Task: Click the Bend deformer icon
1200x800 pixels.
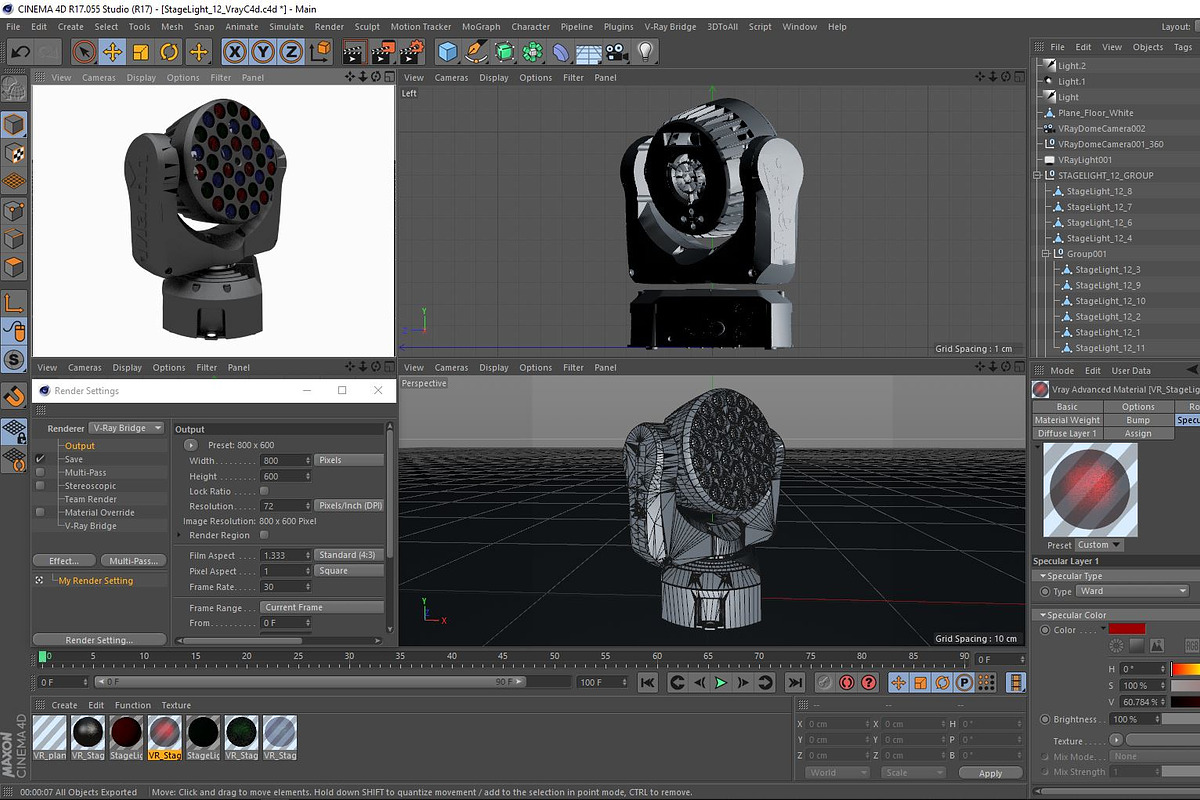Action: 562,52
